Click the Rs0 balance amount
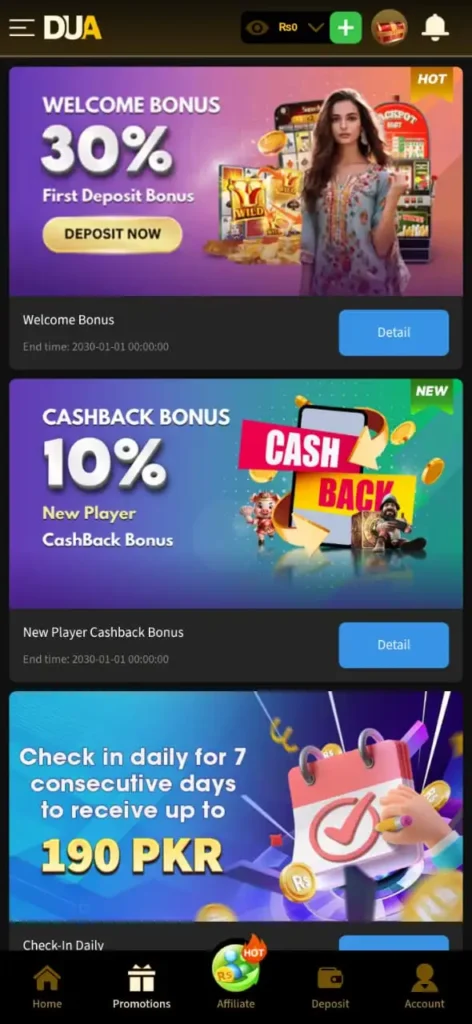 click(288, 27)
